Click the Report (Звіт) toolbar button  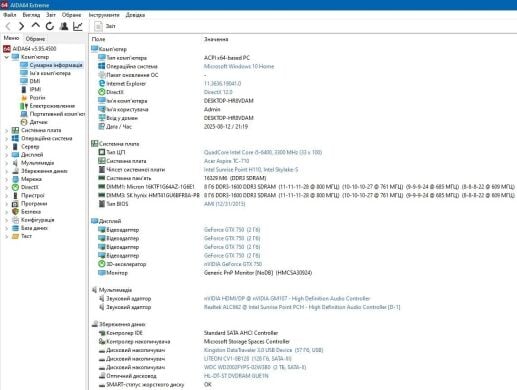(105, 26)
